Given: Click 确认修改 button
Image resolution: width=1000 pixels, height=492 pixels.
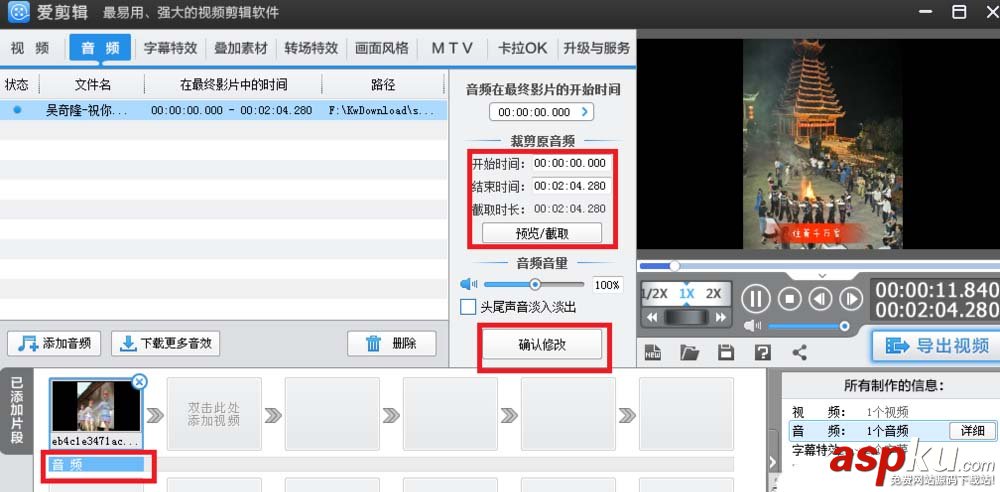Looking at the screenshot, I should pos(541,345).
